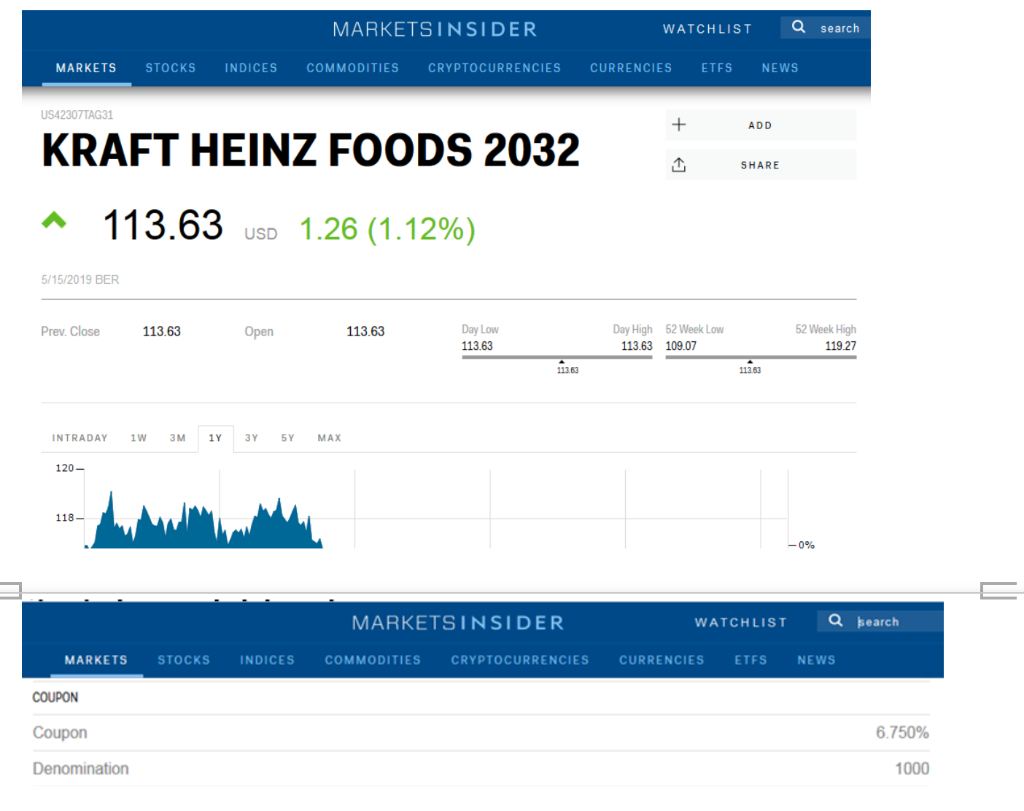Enable the 3Y chart range
This screenshot has height=811, width=1024.
(250, 438)
